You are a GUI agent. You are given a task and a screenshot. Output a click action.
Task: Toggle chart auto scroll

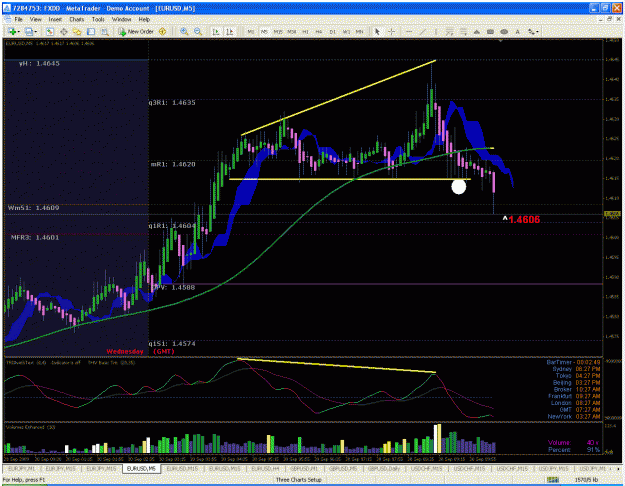(x=216, y=31)
